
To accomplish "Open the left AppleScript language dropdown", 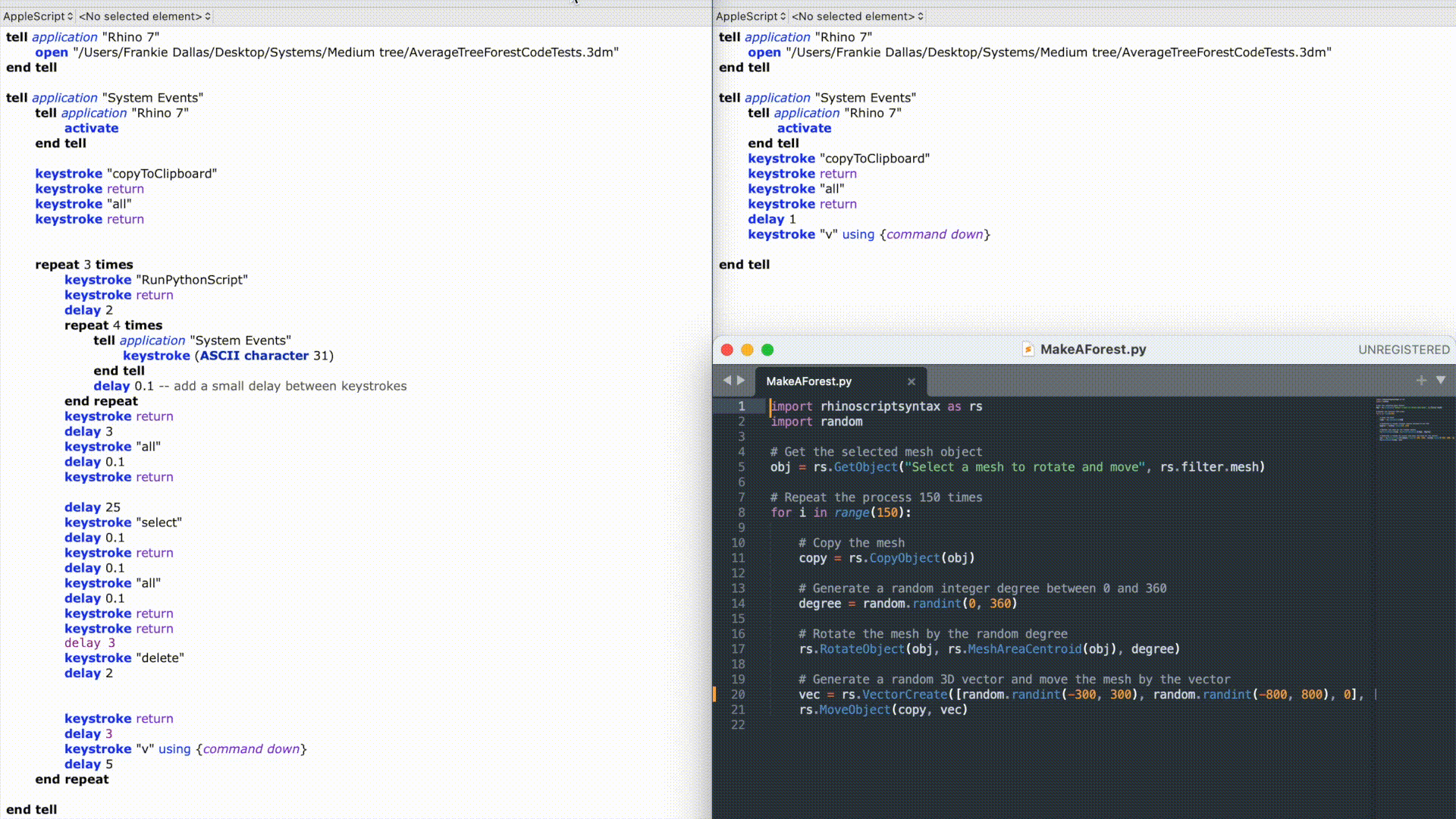I will tap(38, 16).
